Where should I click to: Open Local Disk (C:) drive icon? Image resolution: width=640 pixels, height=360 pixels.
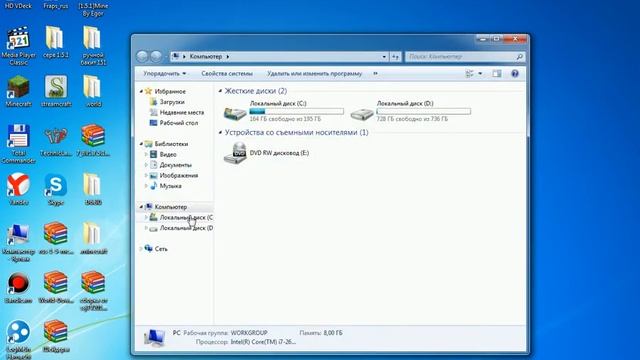(235, 113)
